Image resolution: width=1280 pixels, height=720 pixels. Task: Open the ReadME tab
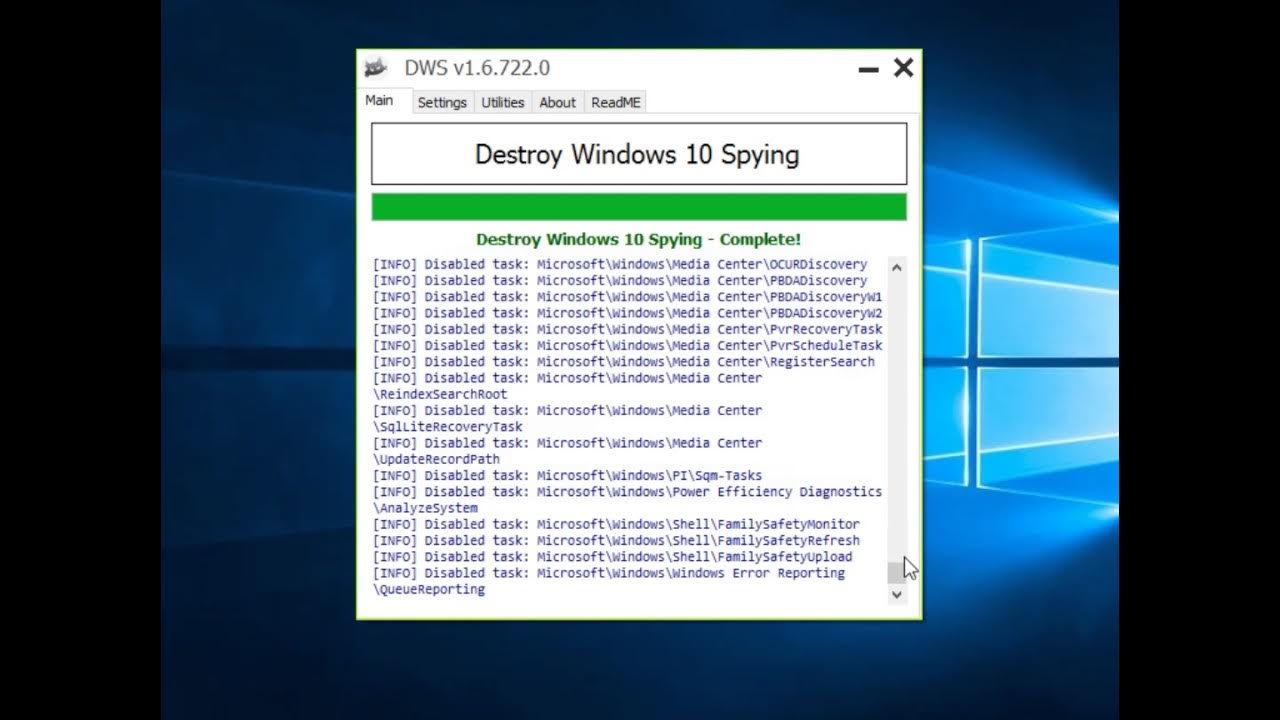(x=616, y=102)
